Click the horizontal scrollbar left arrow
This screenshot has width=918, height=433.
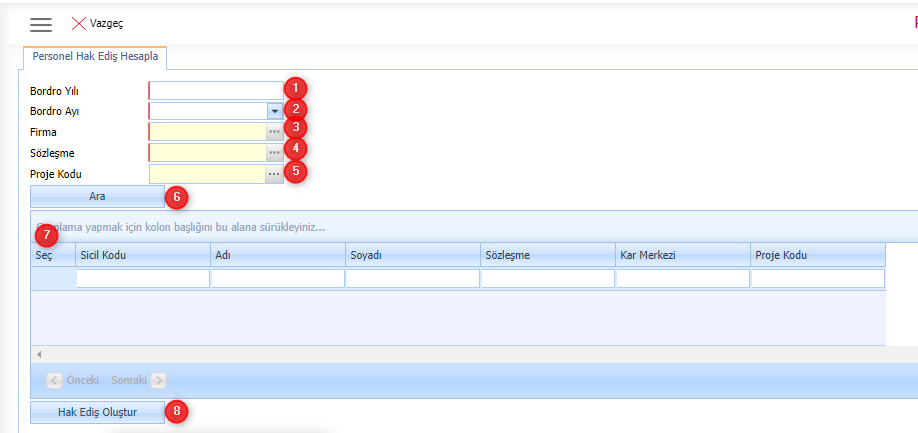[39, 354]
